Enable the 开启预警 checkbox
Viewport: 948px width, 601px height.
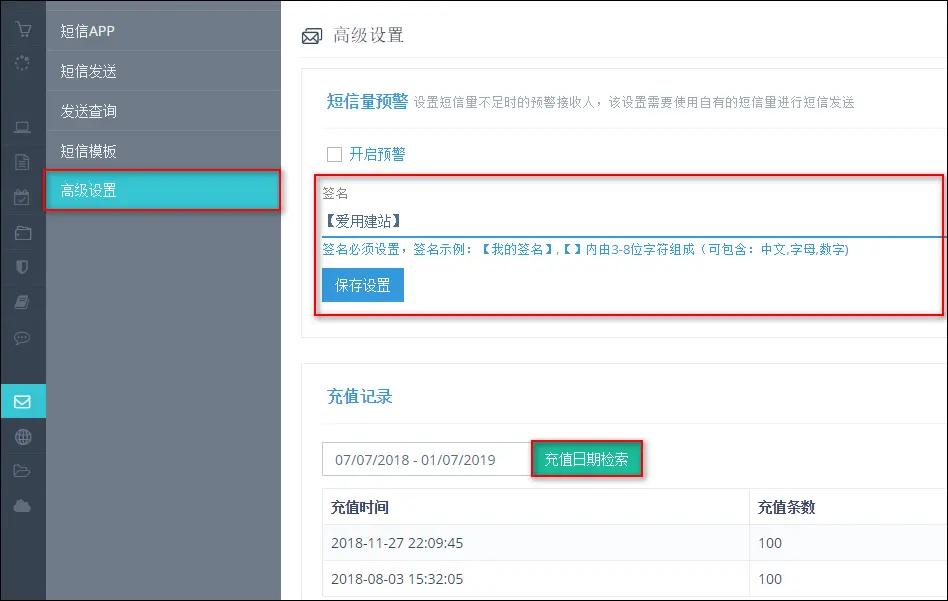tap(335, 155)
